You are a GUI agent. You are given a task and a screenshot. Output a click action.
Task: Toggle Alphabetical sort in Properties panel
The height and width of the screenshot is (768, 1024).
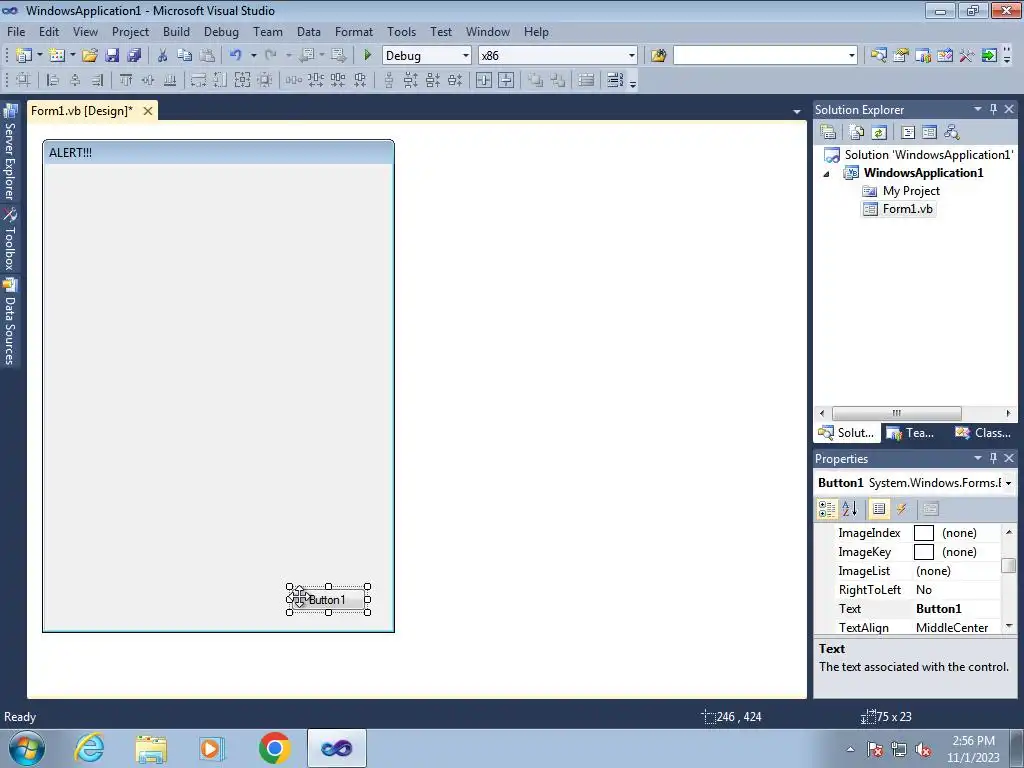[850, 509]
